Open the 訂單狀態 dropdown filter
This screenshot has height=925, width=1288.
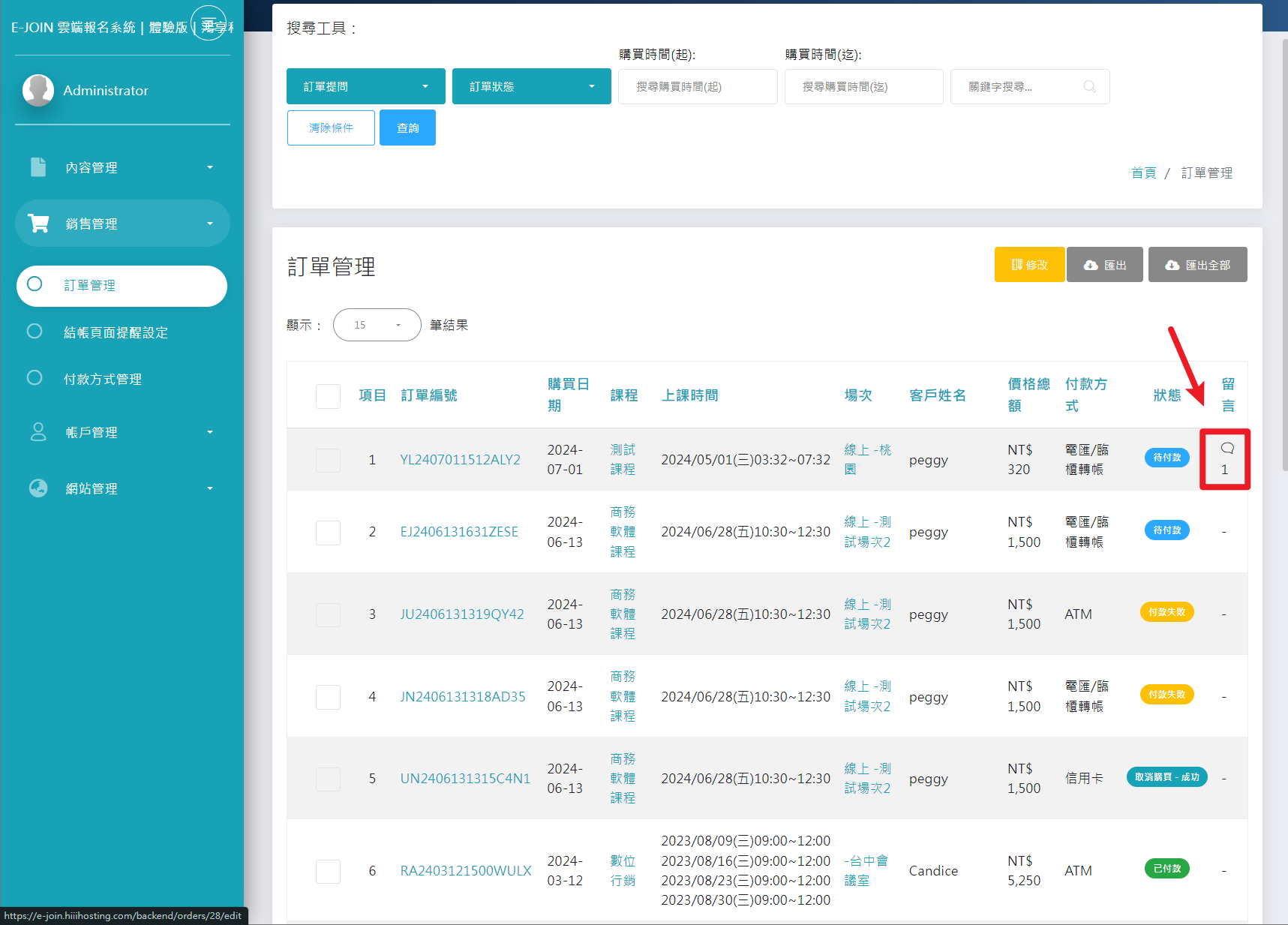click(x=531, y=87)
